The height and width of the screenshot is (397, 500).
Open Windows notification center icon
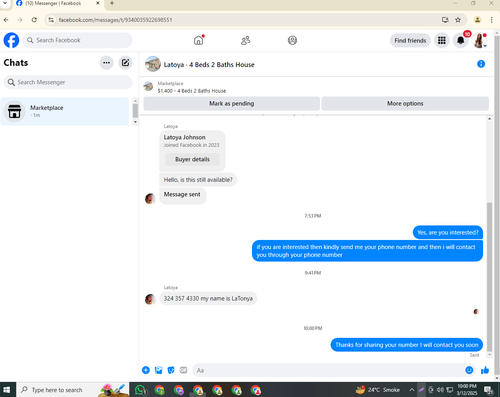[x=489, y=390]
